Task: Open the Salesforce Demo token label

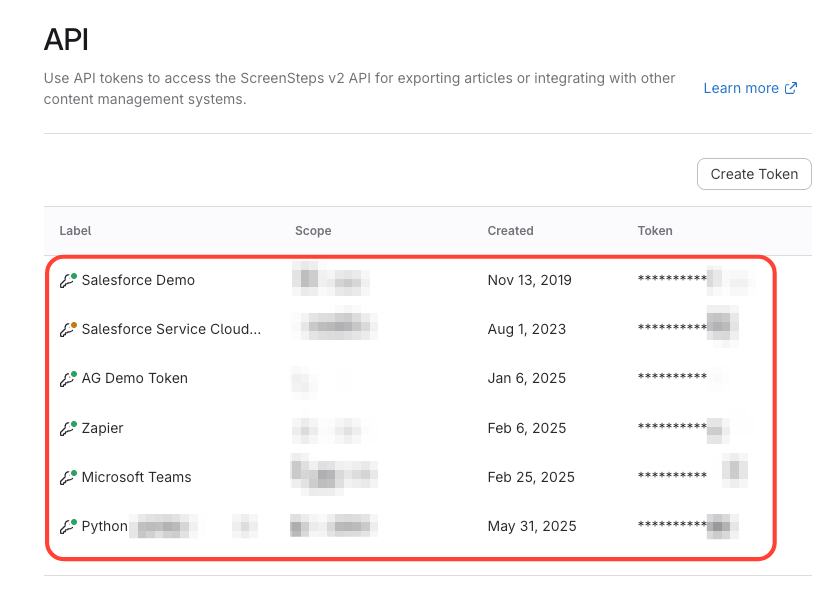Action: point(138,281)
